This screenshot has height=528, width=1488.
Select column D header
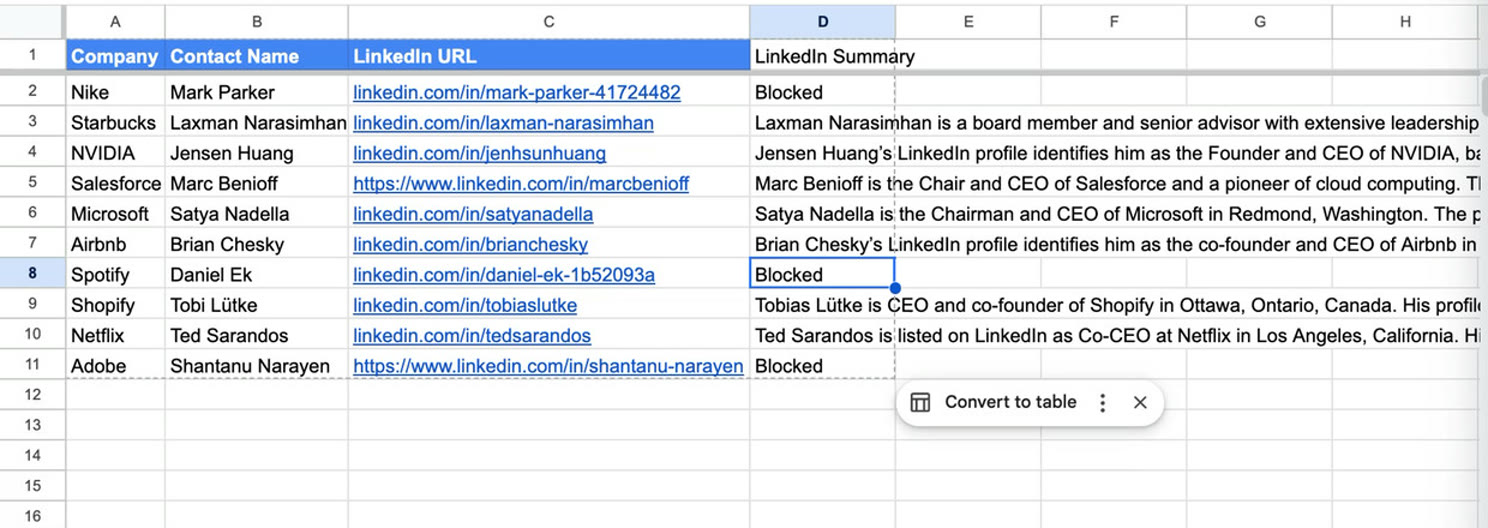click(822, 21)
